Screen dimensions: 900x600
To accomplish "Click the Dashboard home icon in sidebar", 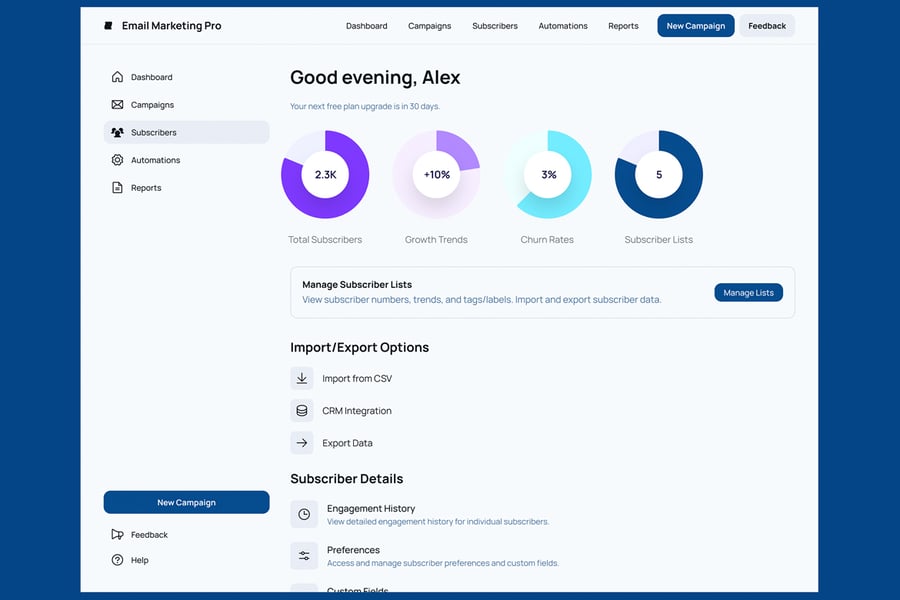I will pos(117,77).
